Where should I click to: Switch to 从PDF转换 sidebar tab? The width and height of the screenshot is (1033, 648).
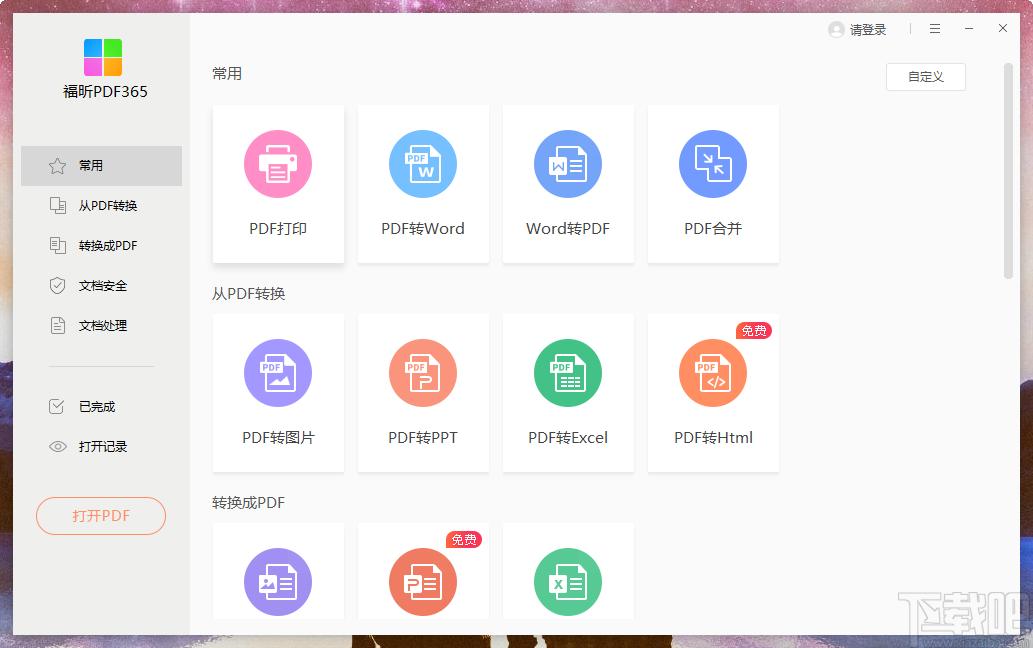(101, 205)
